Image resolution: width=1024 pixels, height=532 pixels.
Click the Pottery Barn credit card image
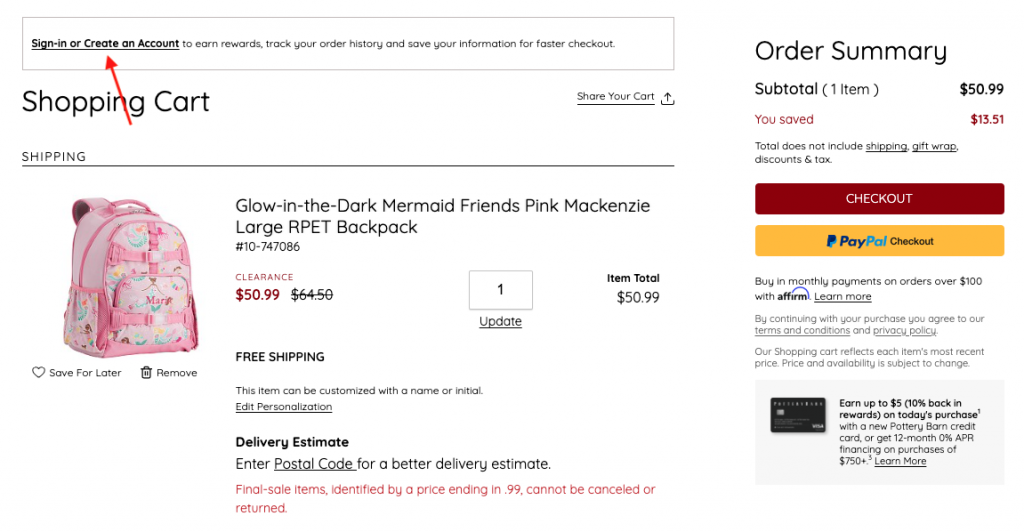click(x=798, y=415)
